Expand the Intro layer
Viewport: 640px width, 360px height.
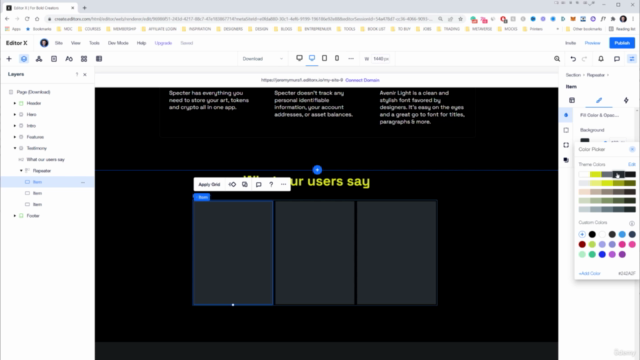15,126
